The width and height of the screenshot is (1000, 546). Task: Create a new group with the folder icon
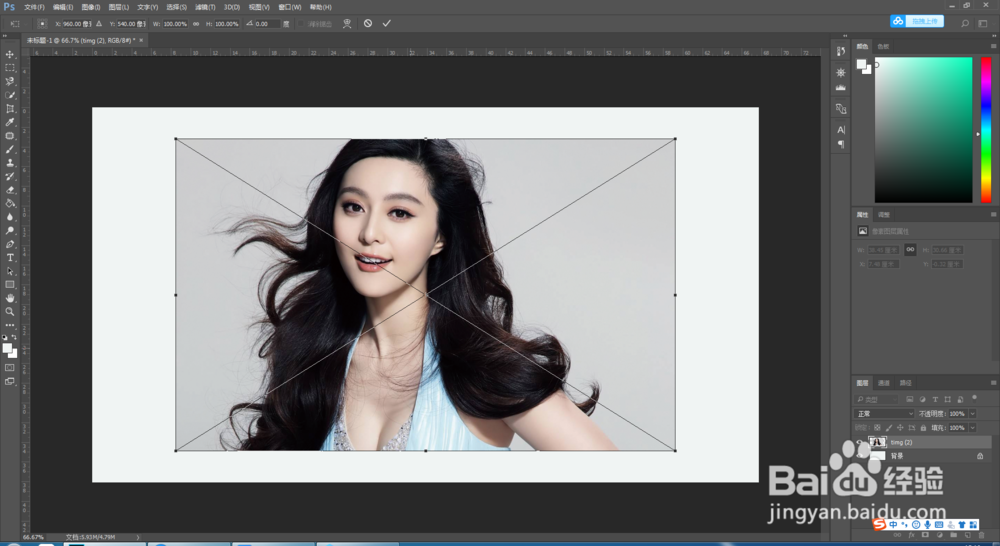click(953, 535)
